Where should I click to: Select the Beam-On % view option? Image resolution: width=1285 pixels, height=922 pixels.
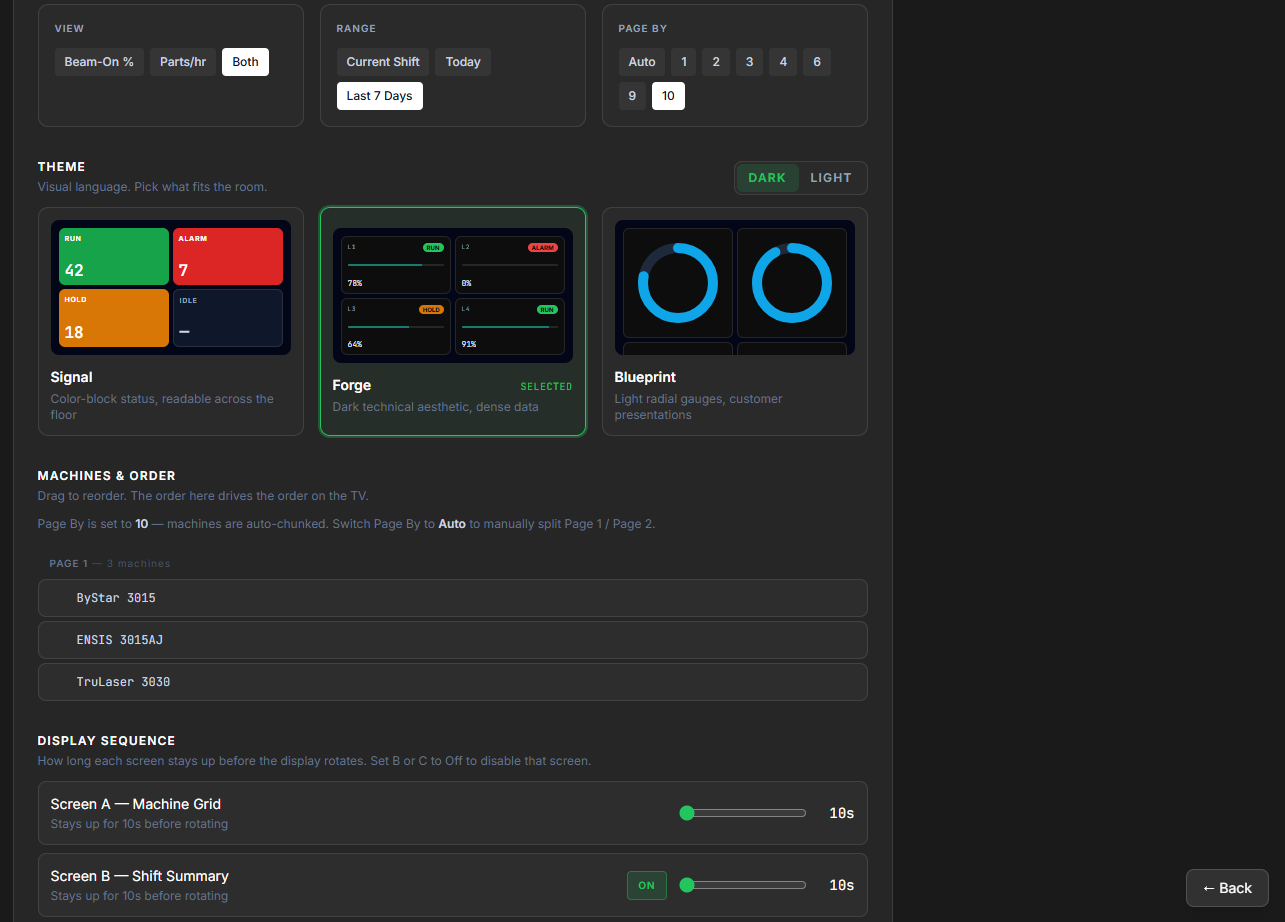point(99,62)
